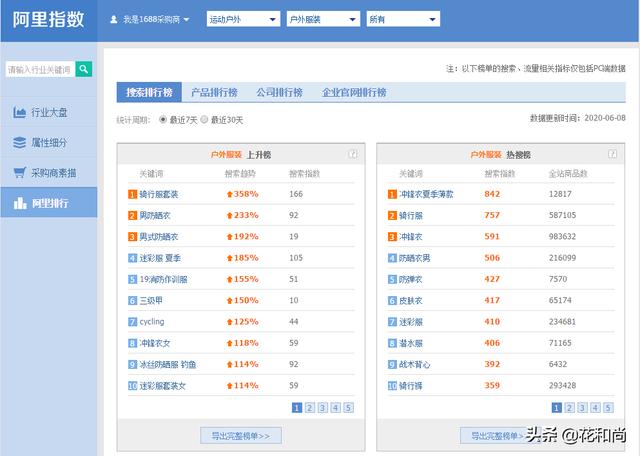Go to page 2 of 上升榜
The height and width of the screenshot is (456, 640).
[x=310, y=407]
